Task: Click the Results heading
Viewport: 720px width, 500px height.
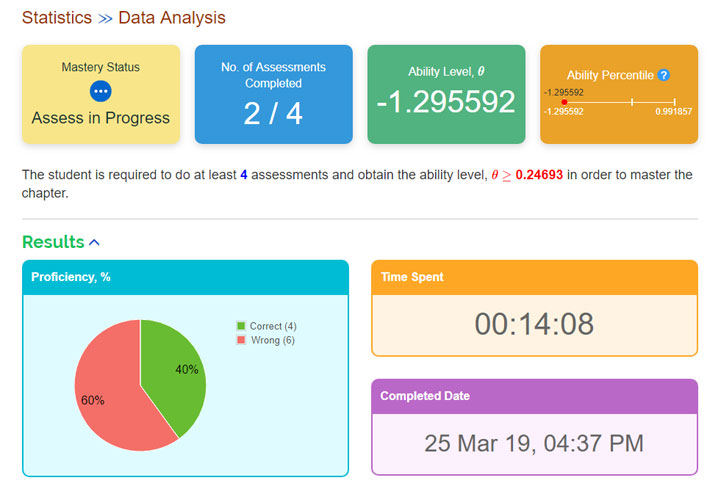Action: pos(53,242)
